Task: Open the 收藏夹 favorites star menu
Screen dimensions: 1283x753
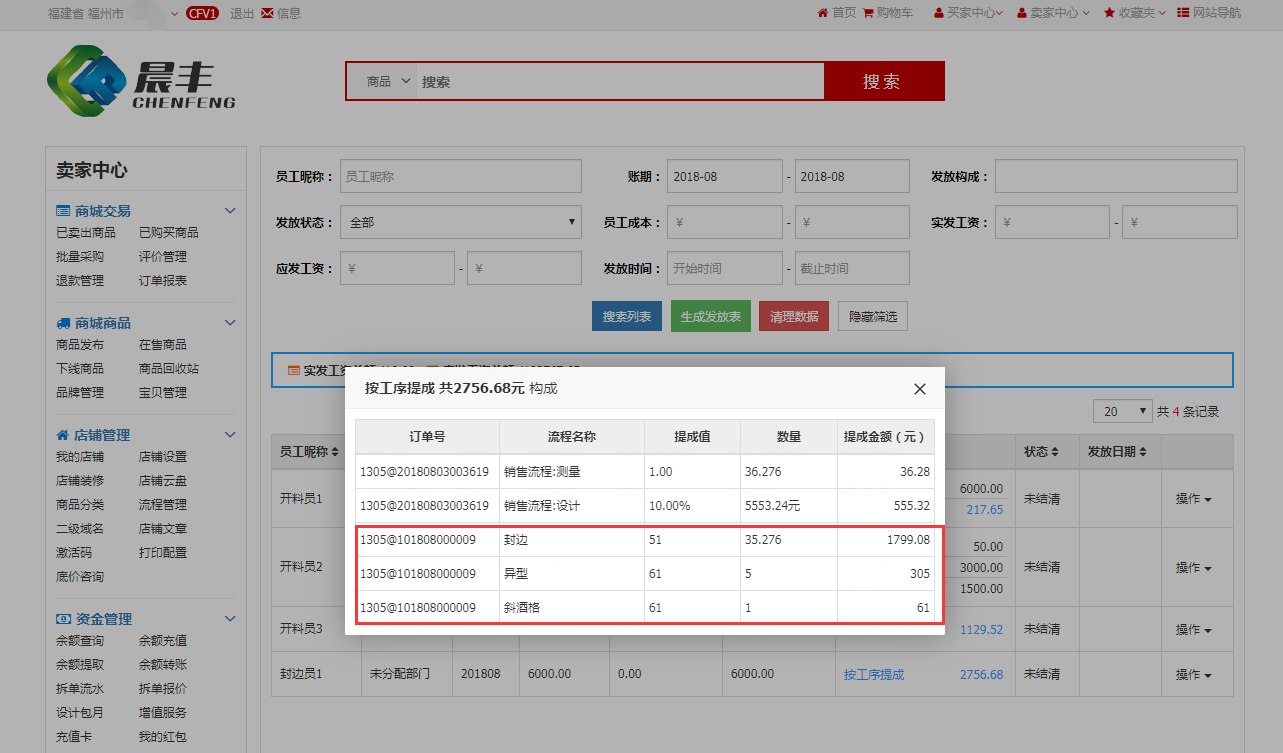Action: 1110,13
